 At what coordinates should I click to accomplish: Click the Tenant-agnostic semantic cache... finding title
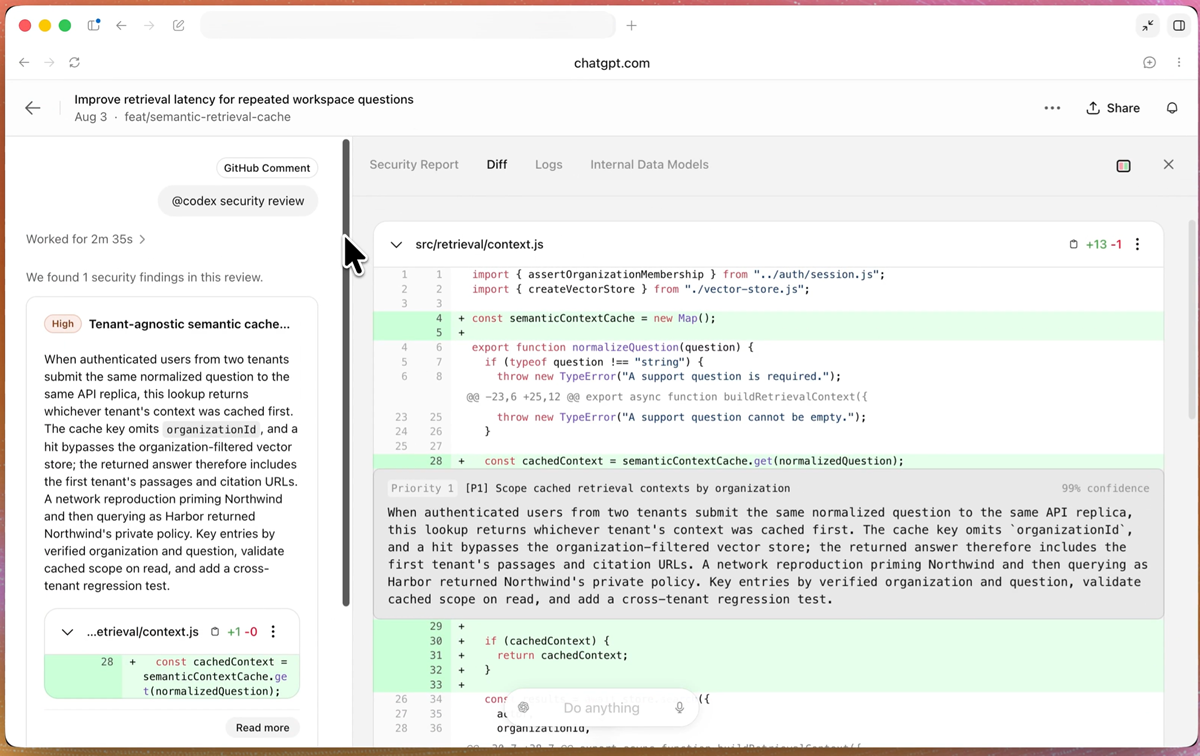coord(189,324)
